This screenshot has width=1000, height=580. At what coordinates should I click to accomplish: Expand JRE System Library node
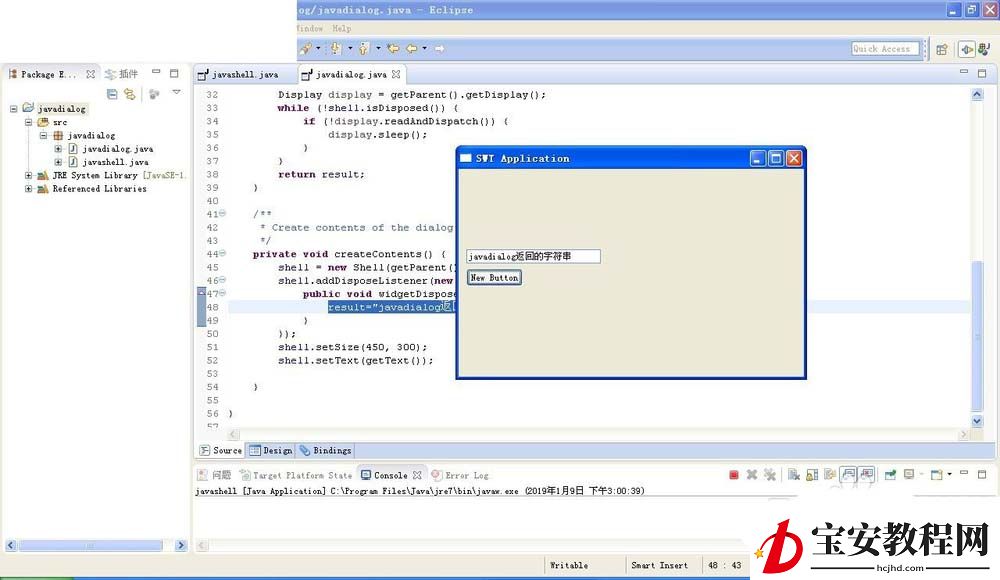29,175
